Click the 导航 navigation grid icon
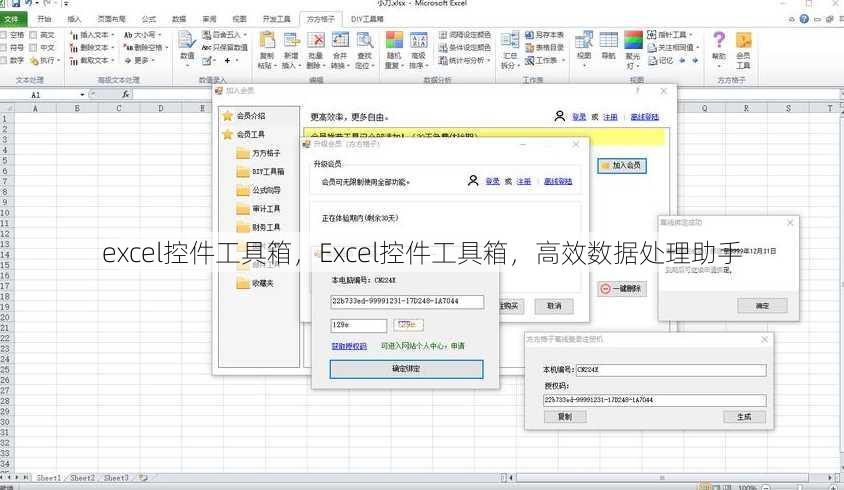 609,40
